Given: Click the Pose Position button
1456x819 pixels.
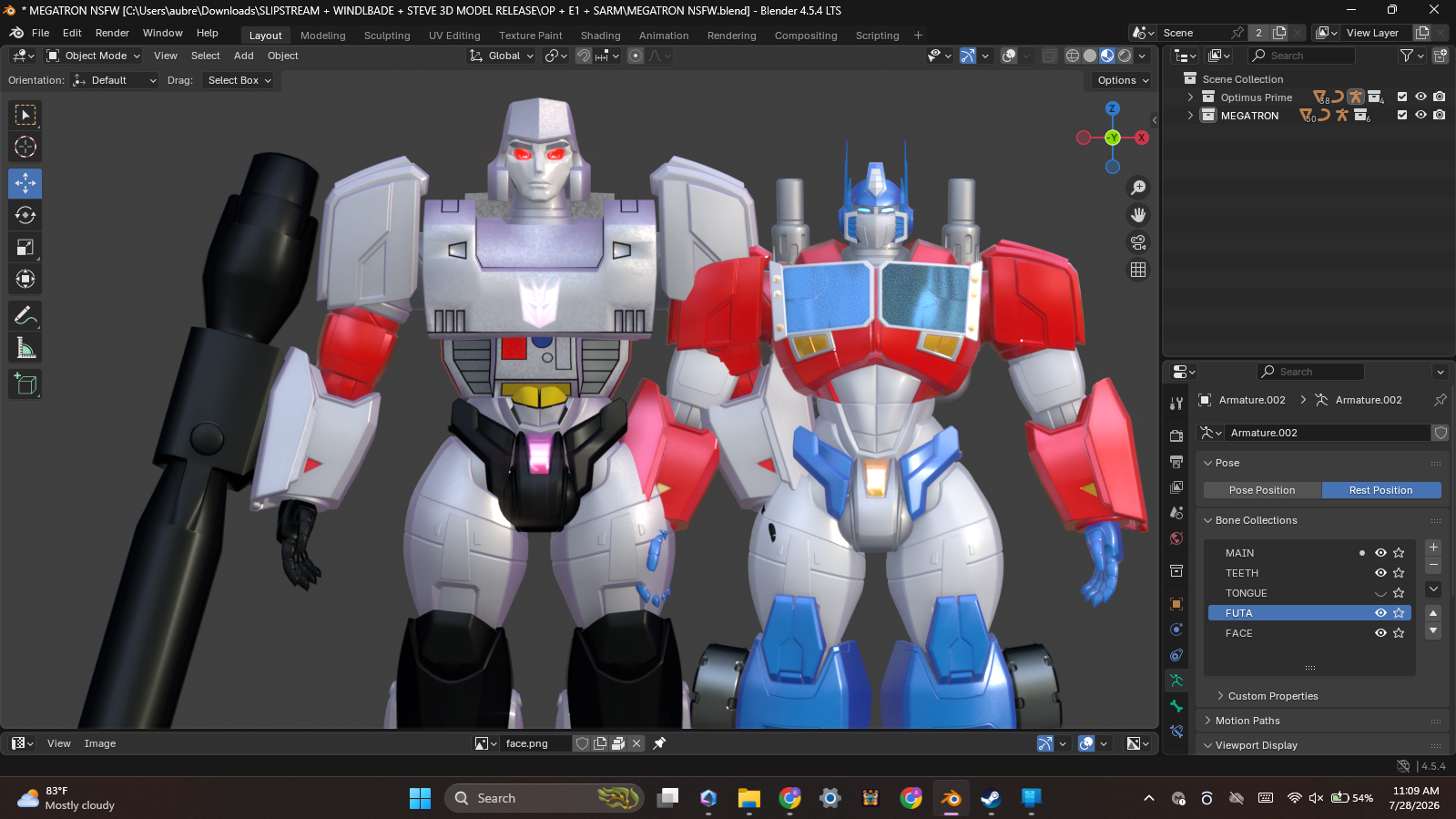Looking at the screenshot, I should point(1262,490).
